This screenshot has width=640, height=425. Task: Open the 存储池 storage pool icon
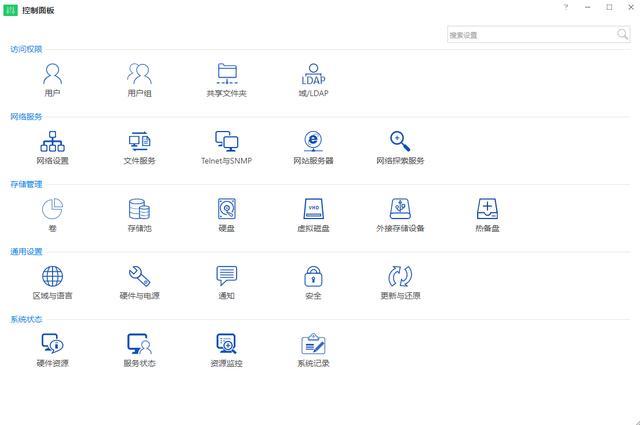coord(139,210)
